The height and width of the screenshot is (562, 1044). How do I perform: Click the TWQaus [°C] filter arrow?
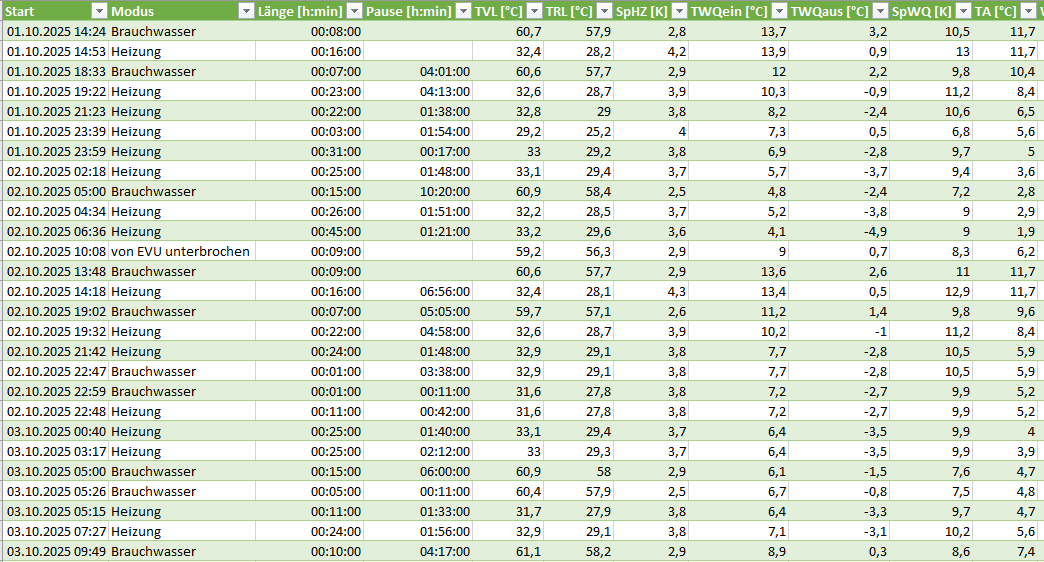coord(879,11)
